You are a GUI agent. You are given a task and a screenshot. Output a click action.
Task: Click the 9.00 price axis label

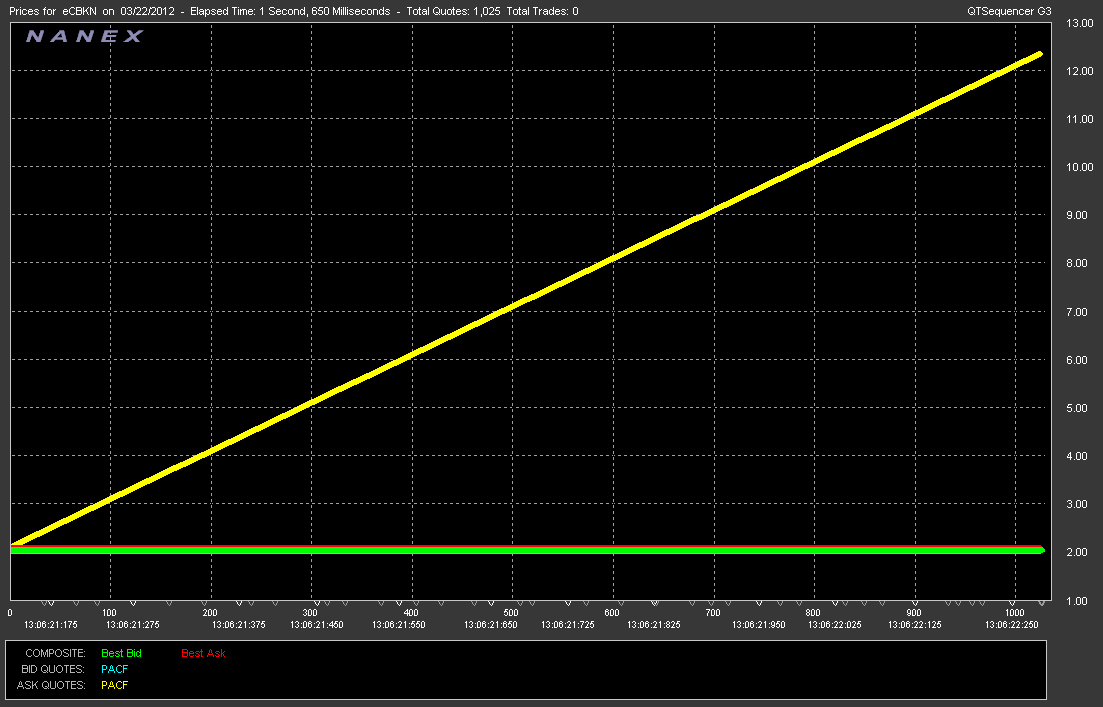coord(1077,215)
